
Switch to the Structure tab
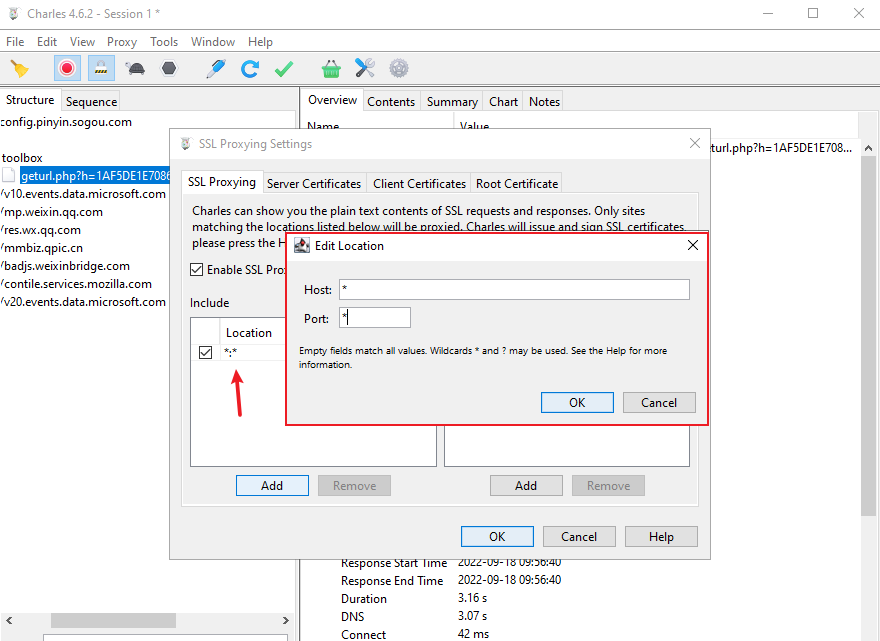pos(30,100)
